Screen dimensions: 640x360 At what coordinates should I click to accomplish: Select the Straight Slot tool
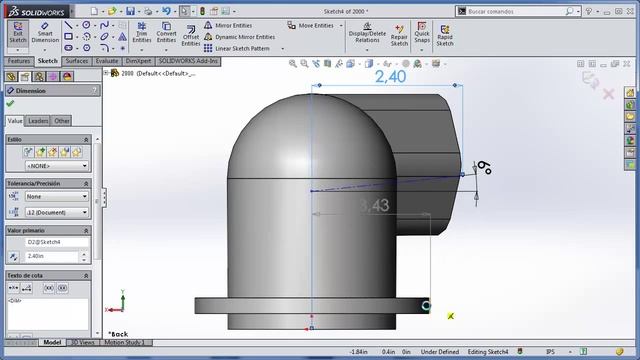pyautogui.click(x=69, y=48)
